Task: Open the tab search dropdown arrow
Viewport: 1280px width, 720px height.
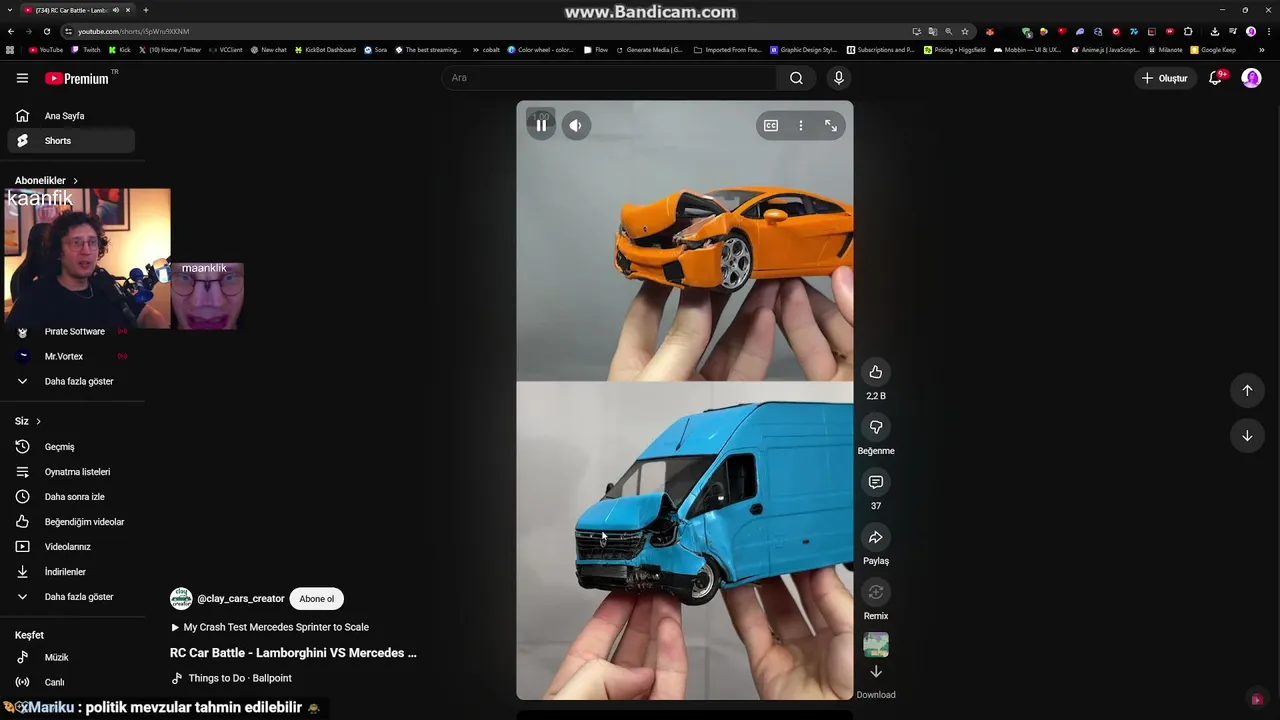Action: (9, 10)
